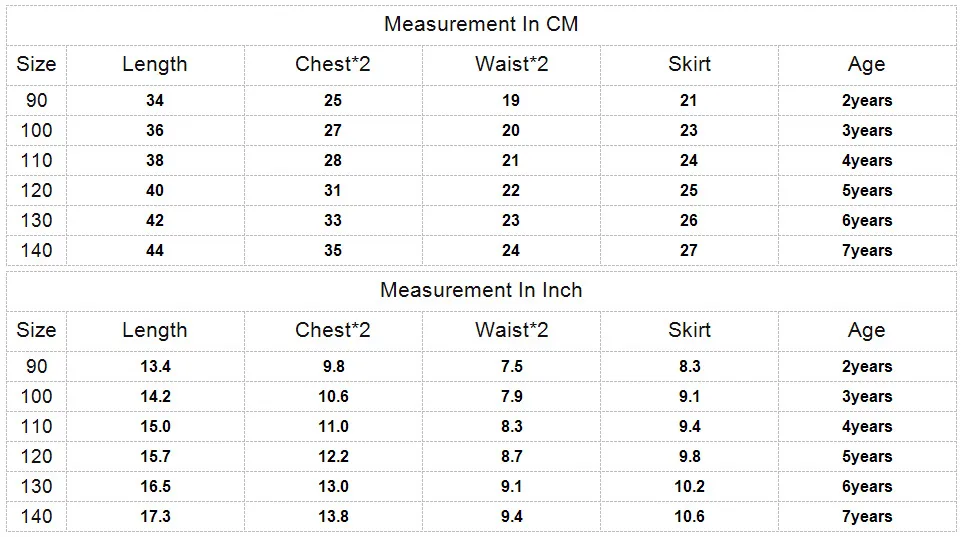Click the 2years cell in CM table
962x537 pixels.
866,101
